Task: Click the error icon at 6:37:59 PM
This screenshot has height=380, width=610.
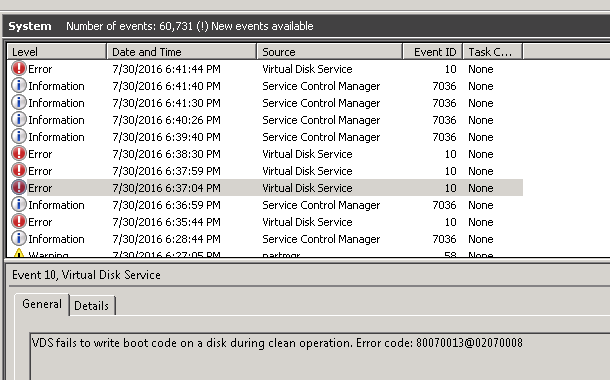Action: 19,170
